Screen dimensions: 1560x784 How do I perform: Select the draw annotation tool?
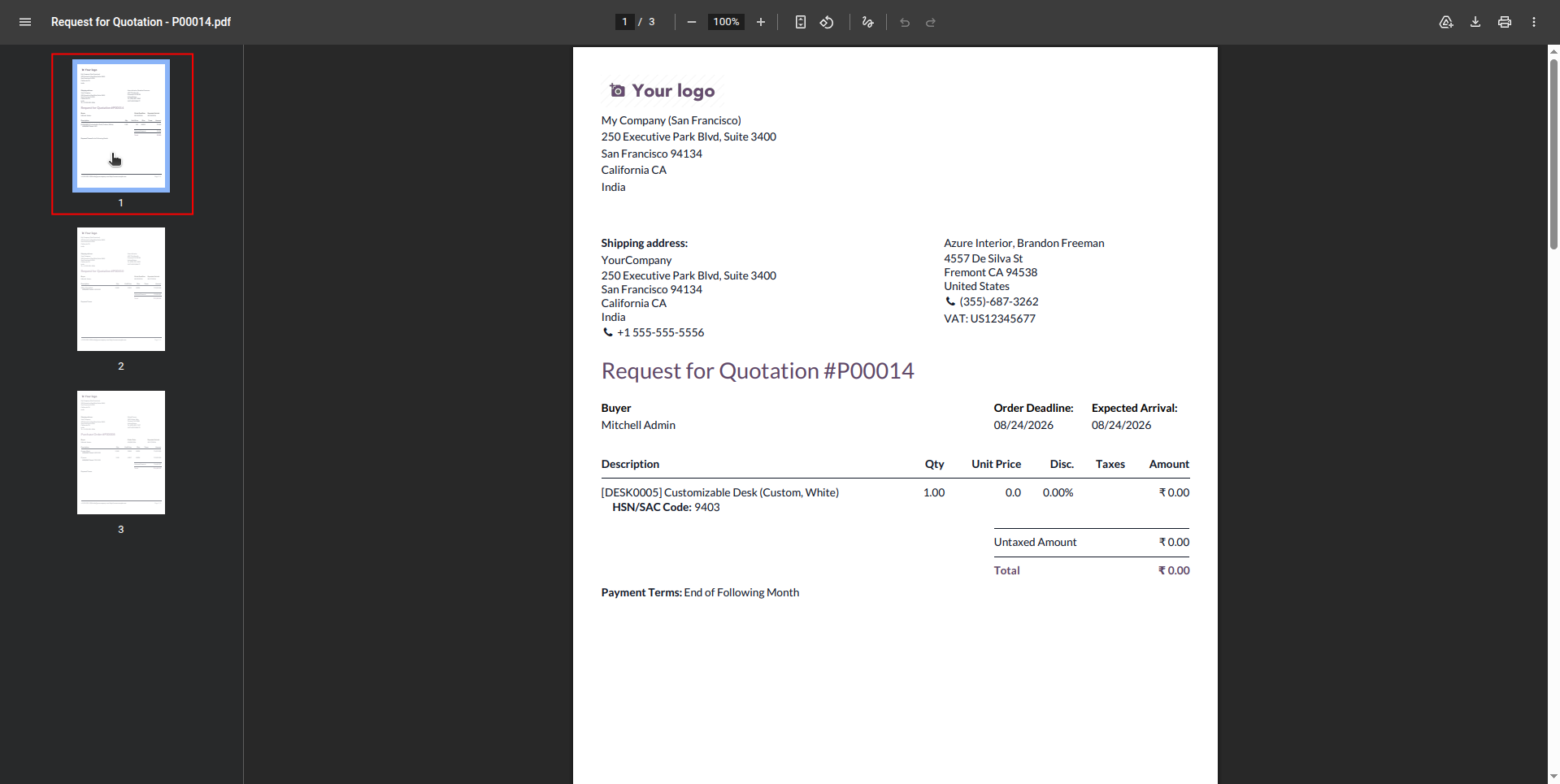pyautogui.click(x=868, y=22)
